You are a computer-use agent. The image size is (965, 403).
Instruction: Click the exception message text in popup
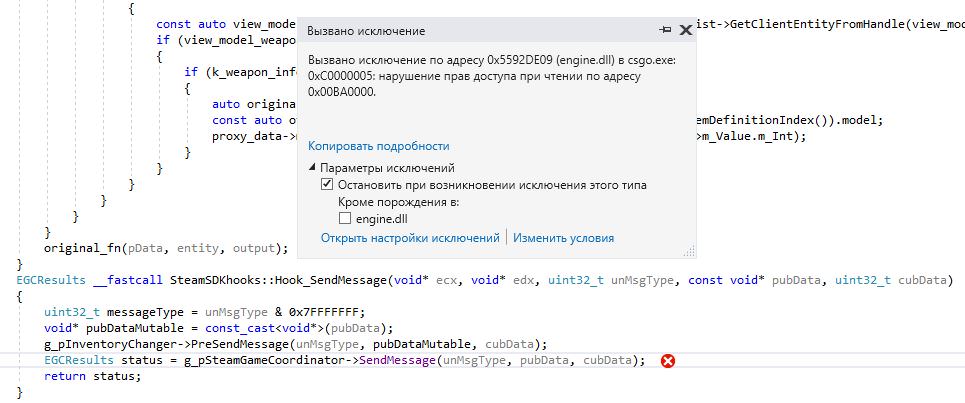point(490,75)
